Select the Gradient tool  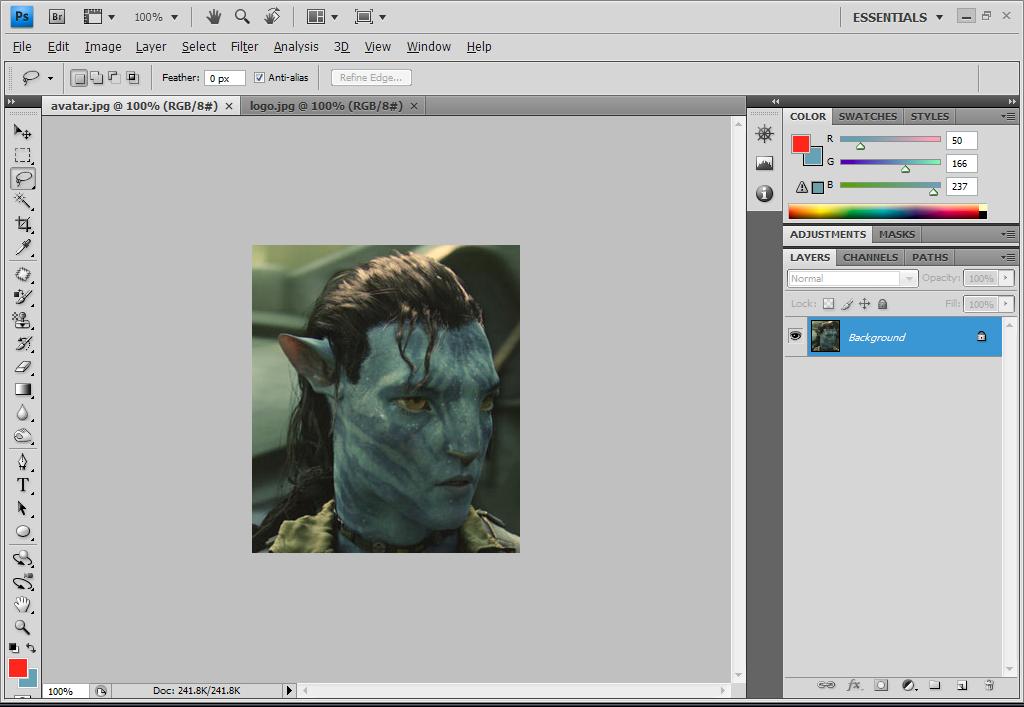(23, 390)
